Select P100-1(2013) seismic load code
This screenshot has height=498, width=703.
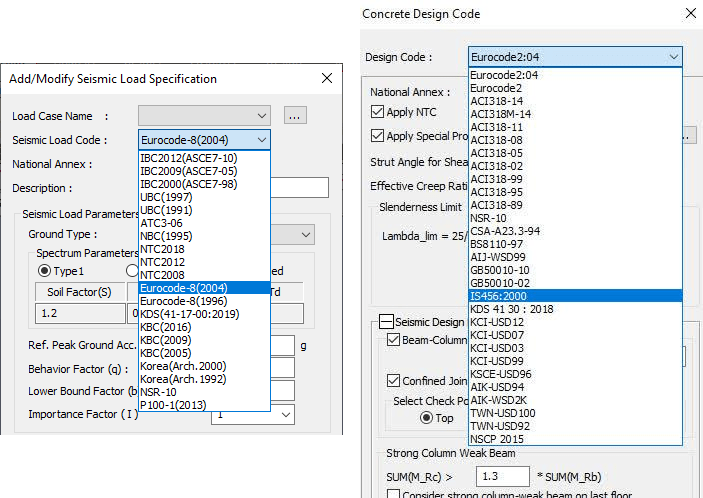[174, 404]
